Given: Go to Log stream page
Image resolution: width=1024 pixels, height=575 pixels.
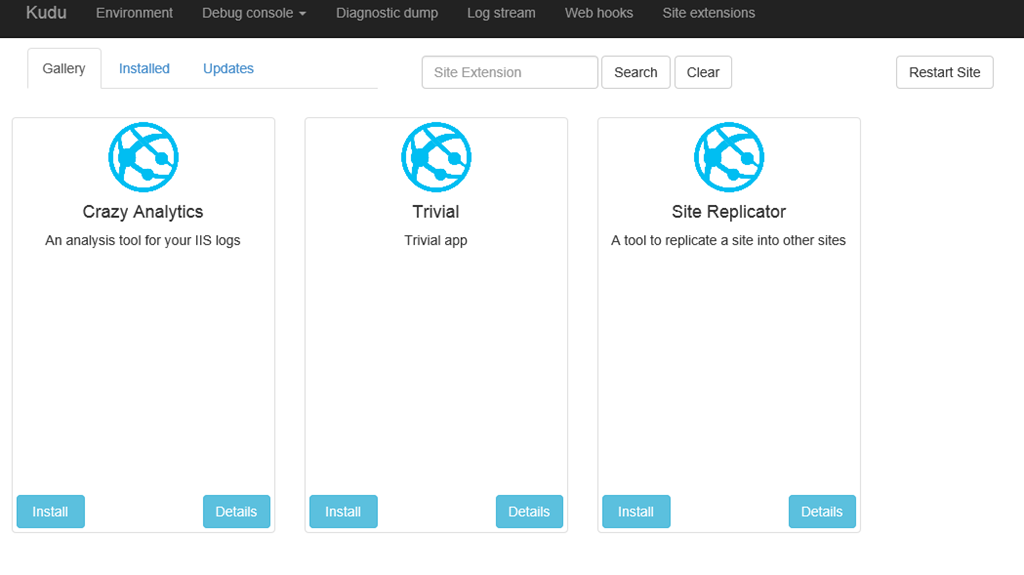Looking at the screenshot, I should click(501, 13).
